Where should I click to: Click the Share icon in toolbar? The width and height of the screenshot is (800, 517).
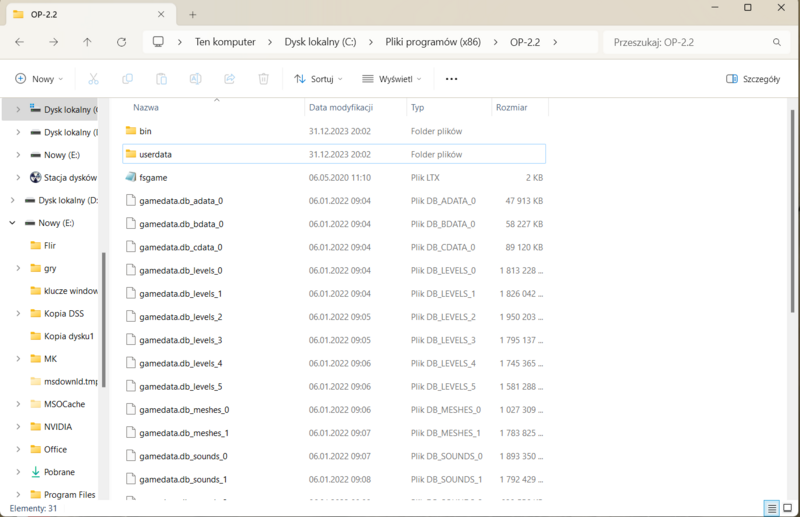pyautogui.click(x=230, y=79)
